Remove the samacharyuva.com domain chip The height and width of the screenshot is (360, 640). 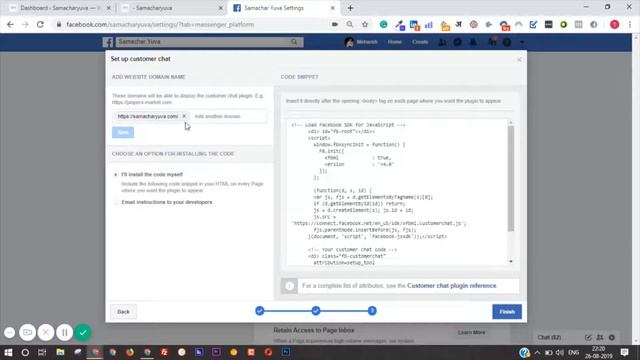[184, 116]
